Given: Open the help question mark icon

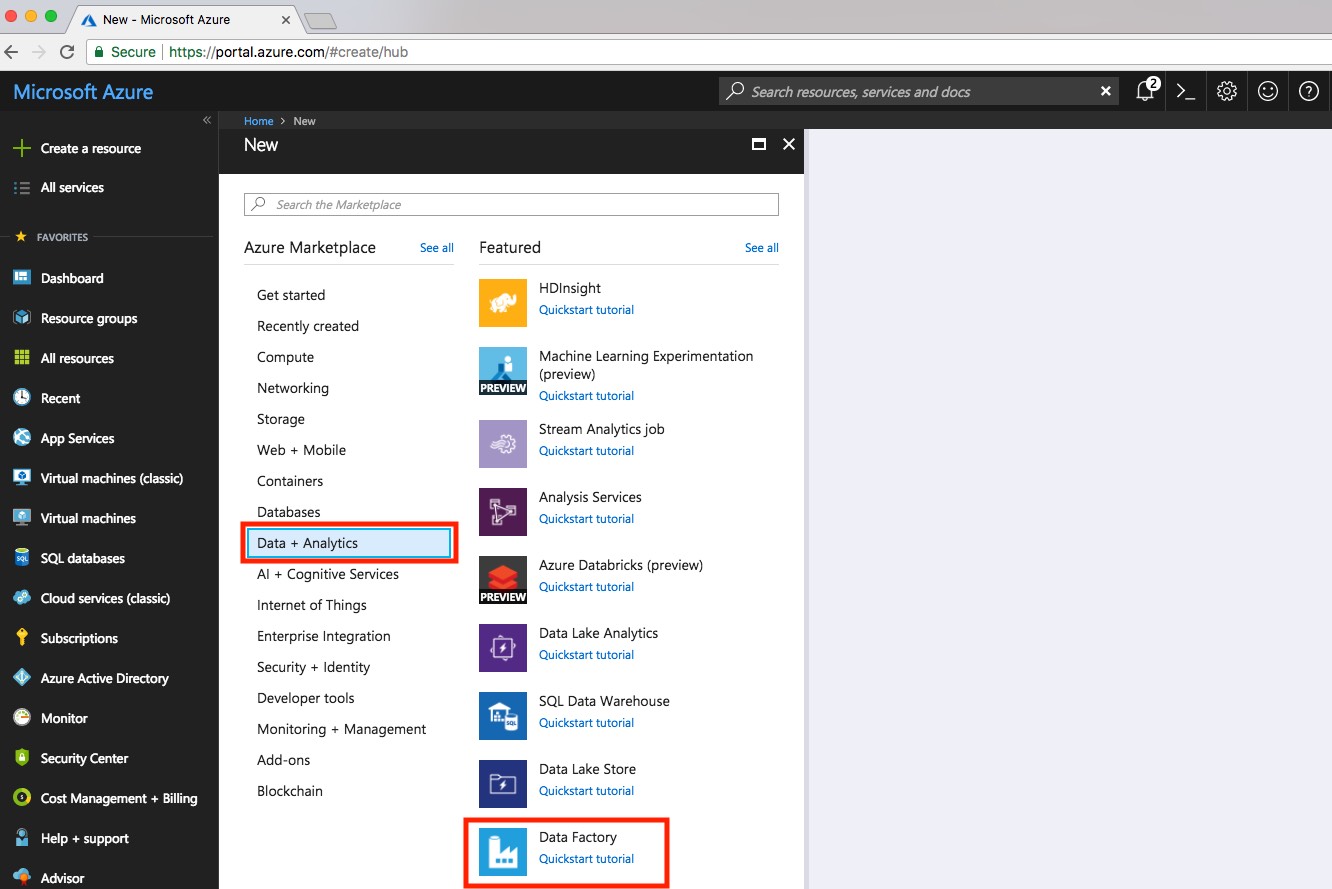Looking at the screenshot, I should pyautogui.click(x=1309, y=91).
